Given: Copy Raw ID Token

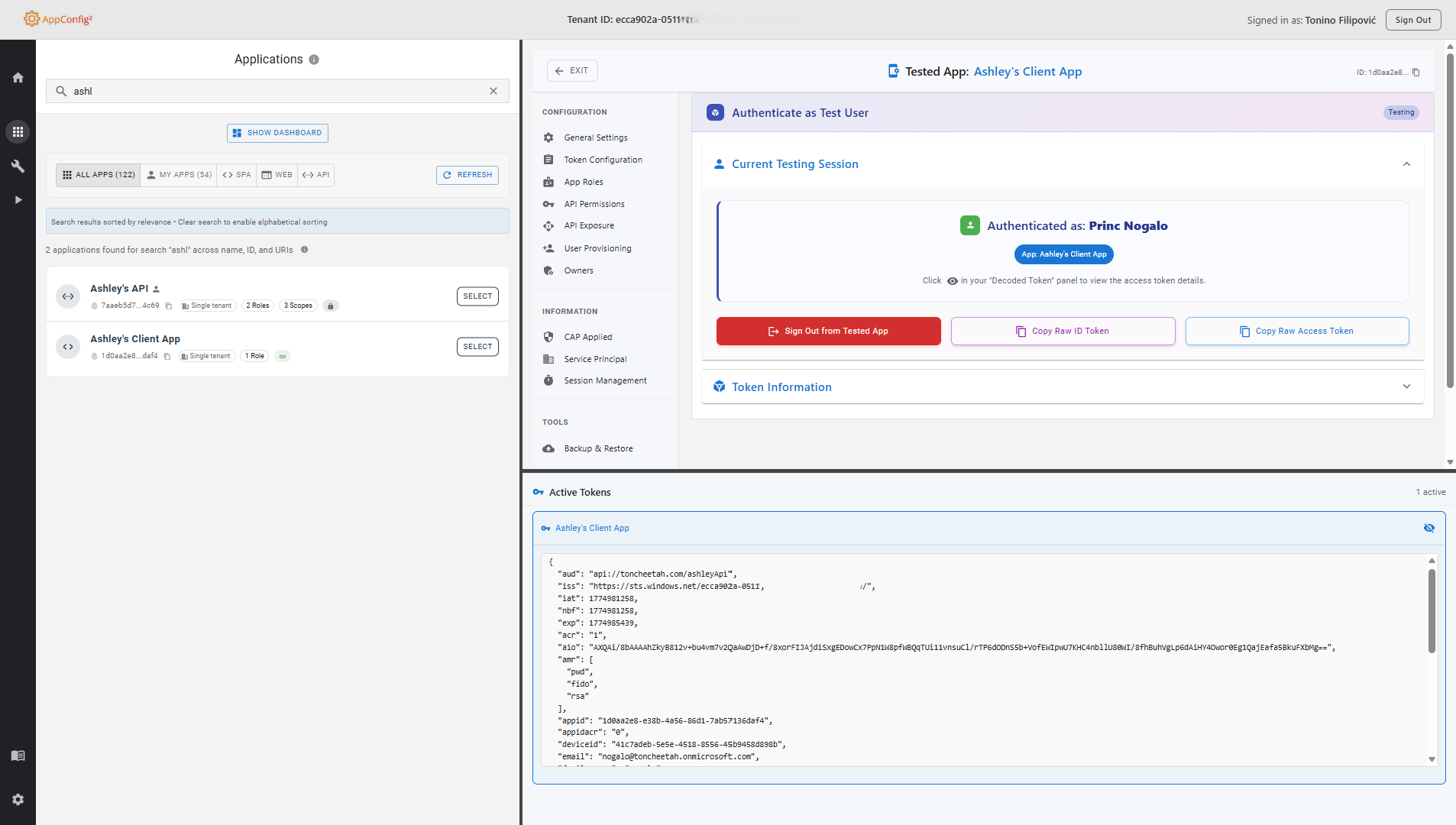Looking at the screenshot, I should [1063, 331].
